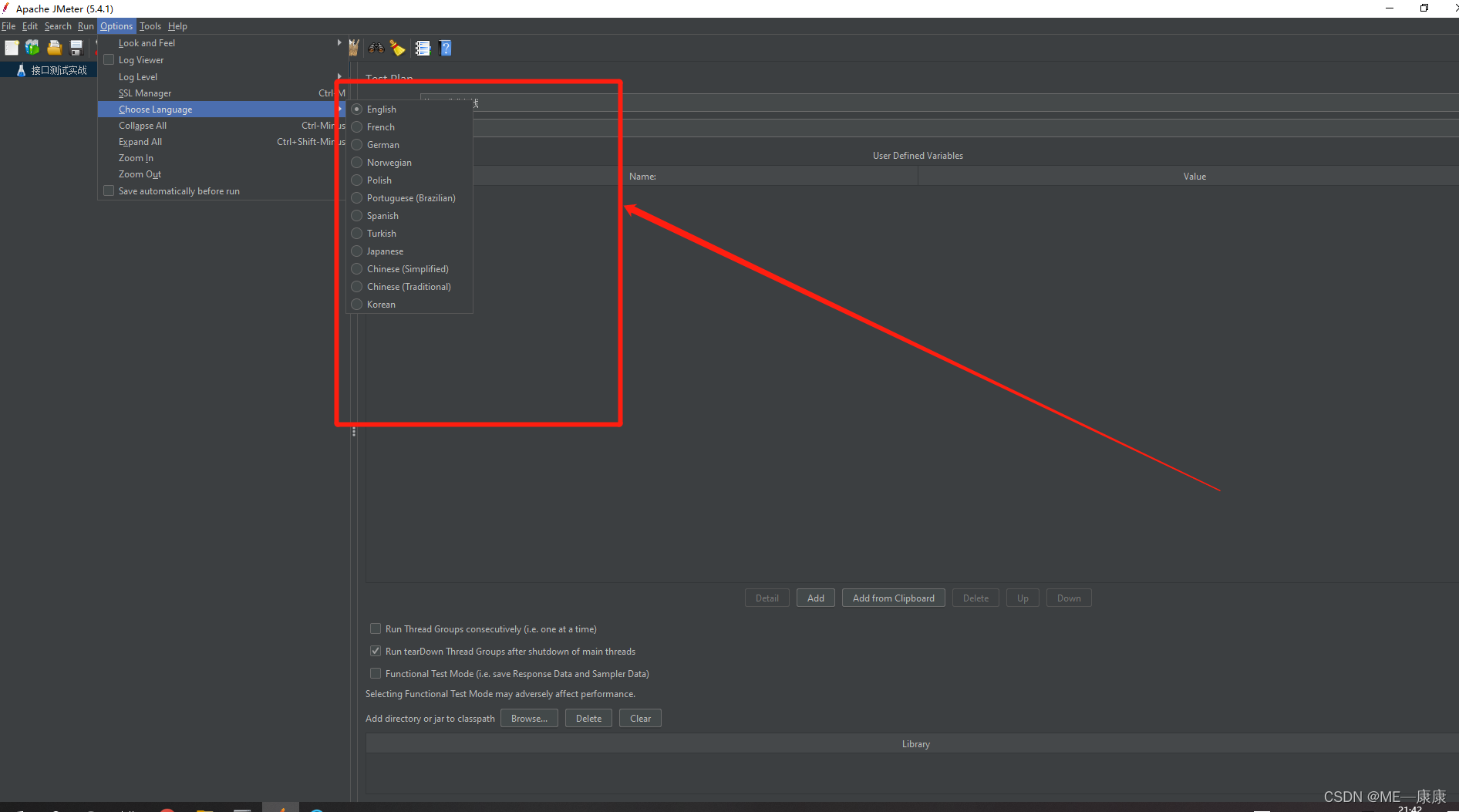
Task: Click the flask icon of test plan node
Action: (21, 70)
